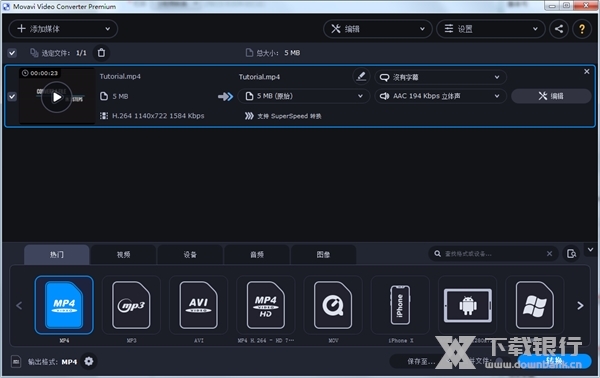This screenshot has width=600, height=378.
Task: Select the MP4 format preset
Action: coord(64,305)
